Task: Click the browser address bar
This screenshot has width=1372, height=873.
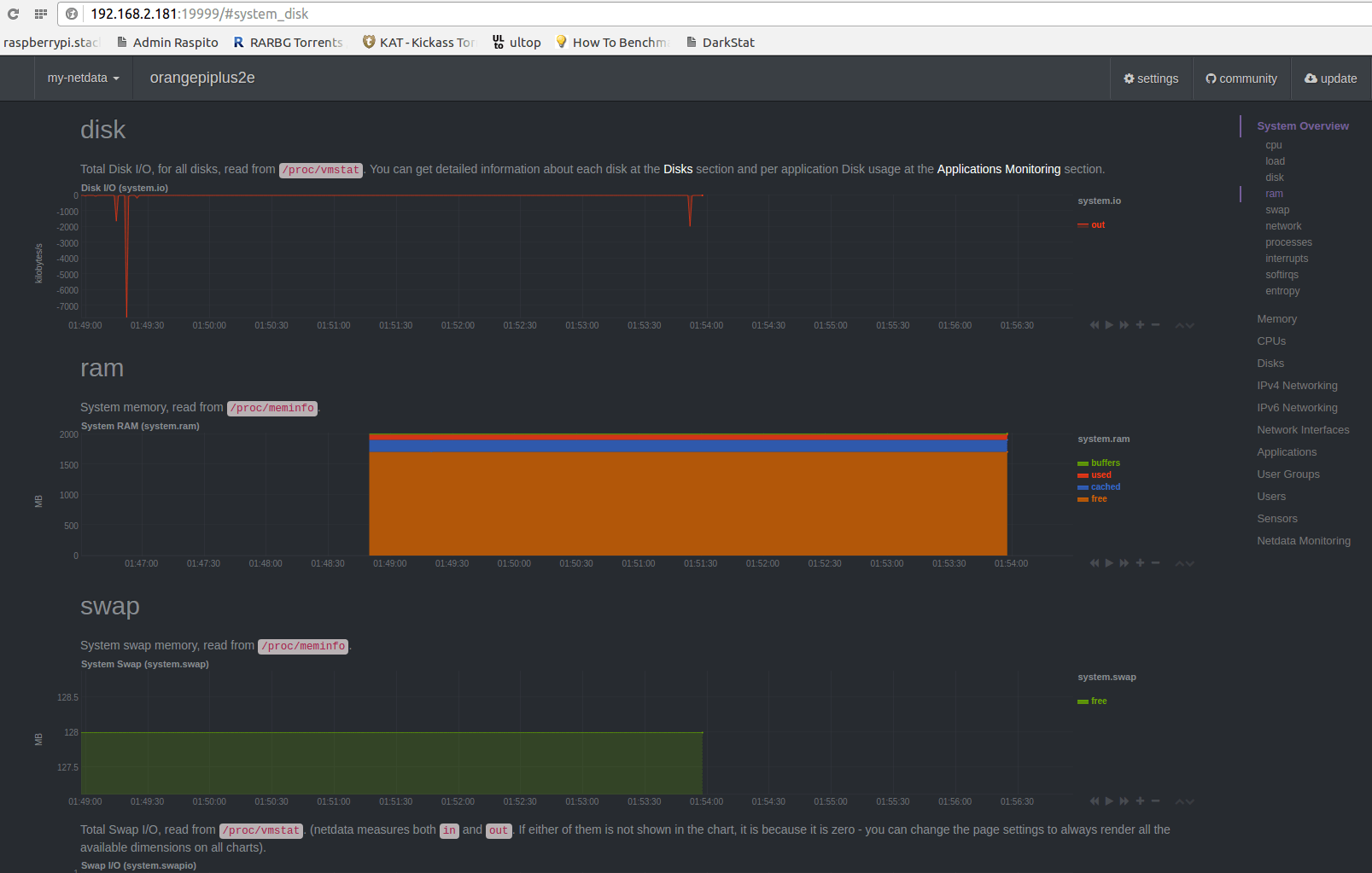Action: [683, 14]
